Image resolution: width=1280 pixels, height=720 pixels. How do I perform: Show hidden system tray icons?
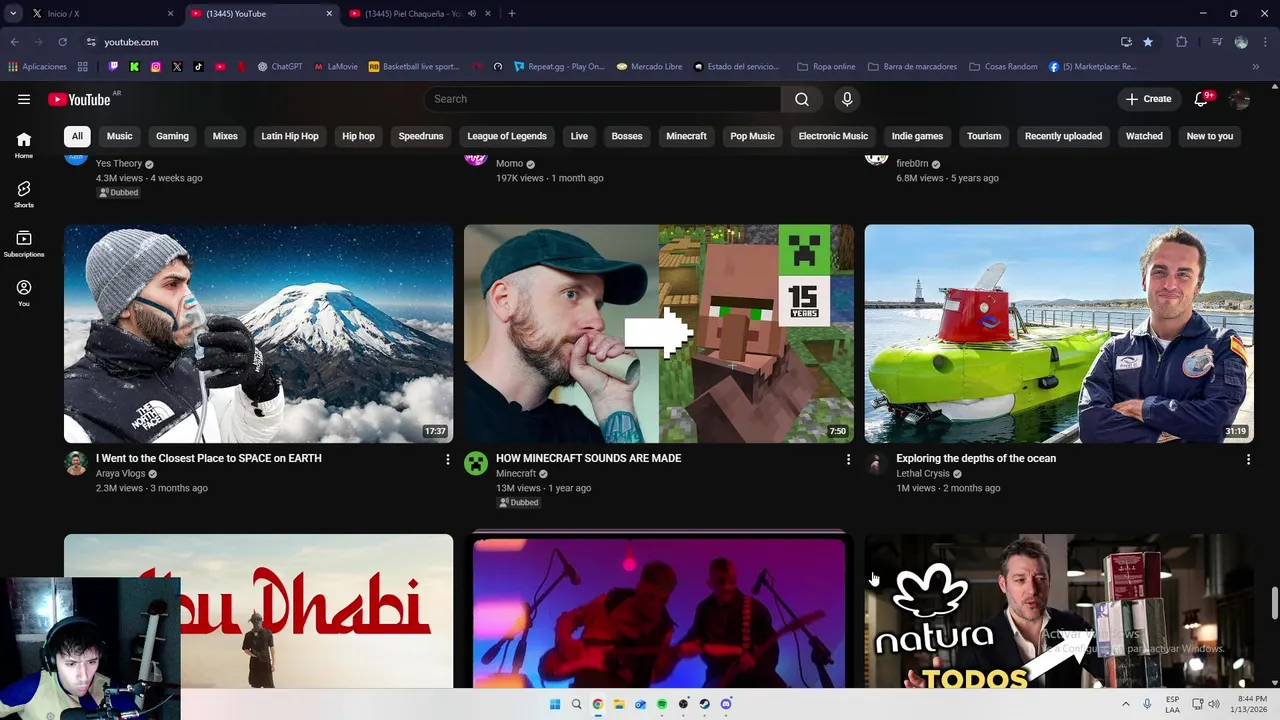1125,704
